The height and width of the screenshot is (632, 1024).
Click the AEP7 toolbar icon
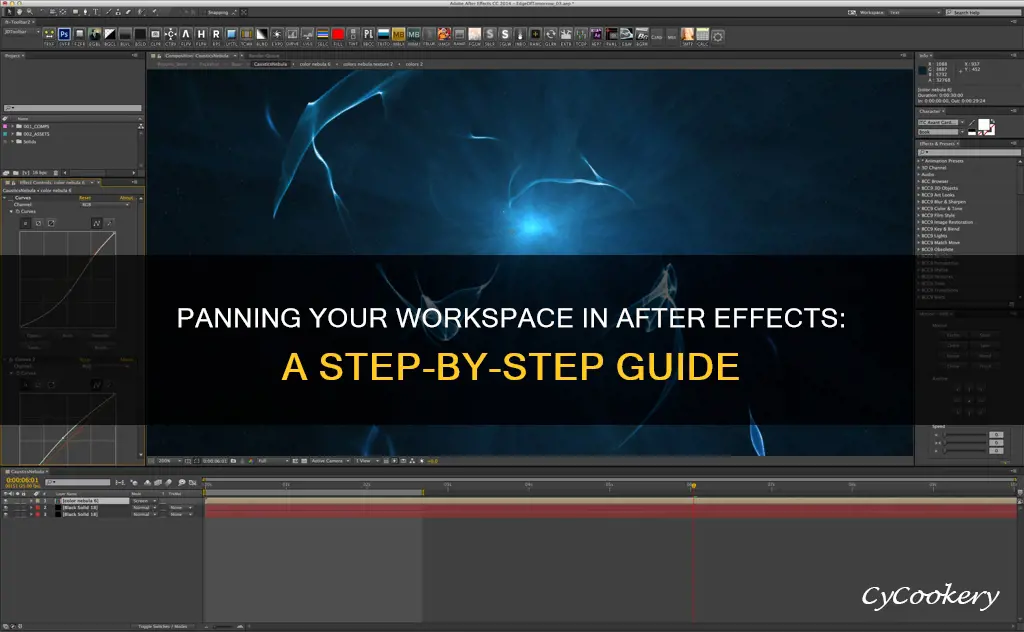[x=596, y=34]
